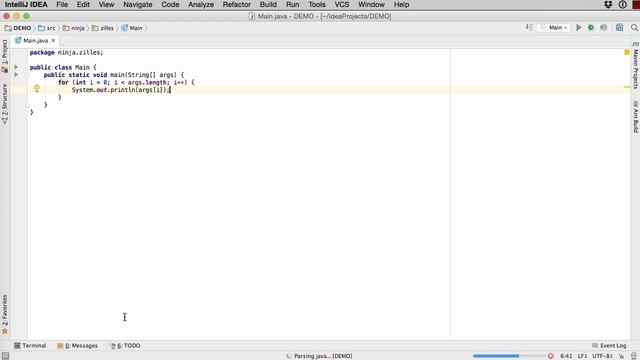The width and height of the screenshot is (640, 360).
Task: Open the Main run configuration dropdown
Action: point(555,27)
